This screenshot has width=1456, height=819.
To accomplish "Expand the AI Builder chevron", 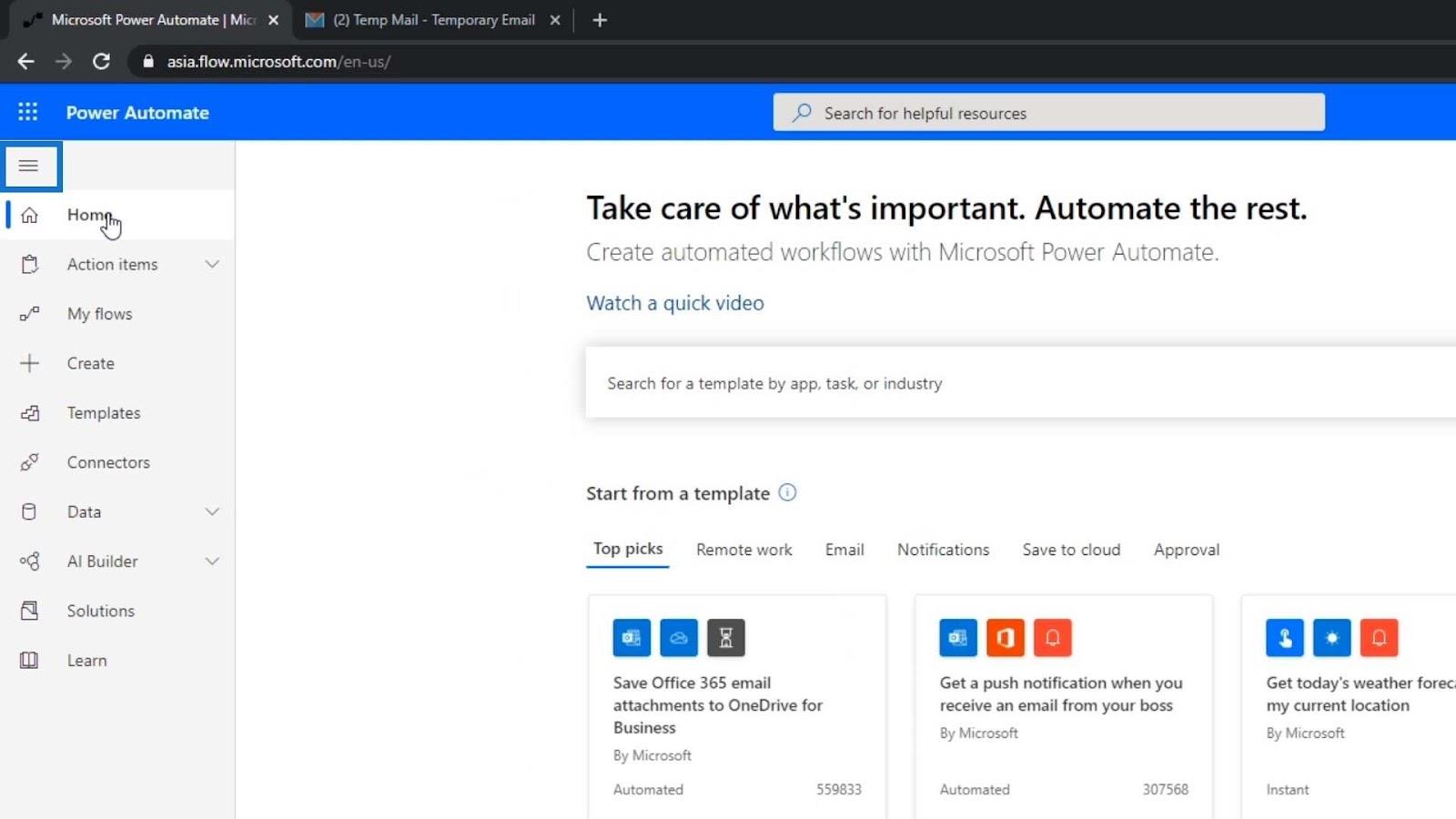I will point(212,561).
